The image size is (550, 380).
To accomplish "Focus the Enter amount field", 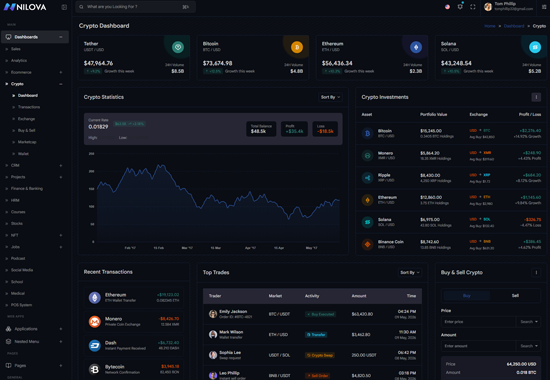I will [479, 346].
